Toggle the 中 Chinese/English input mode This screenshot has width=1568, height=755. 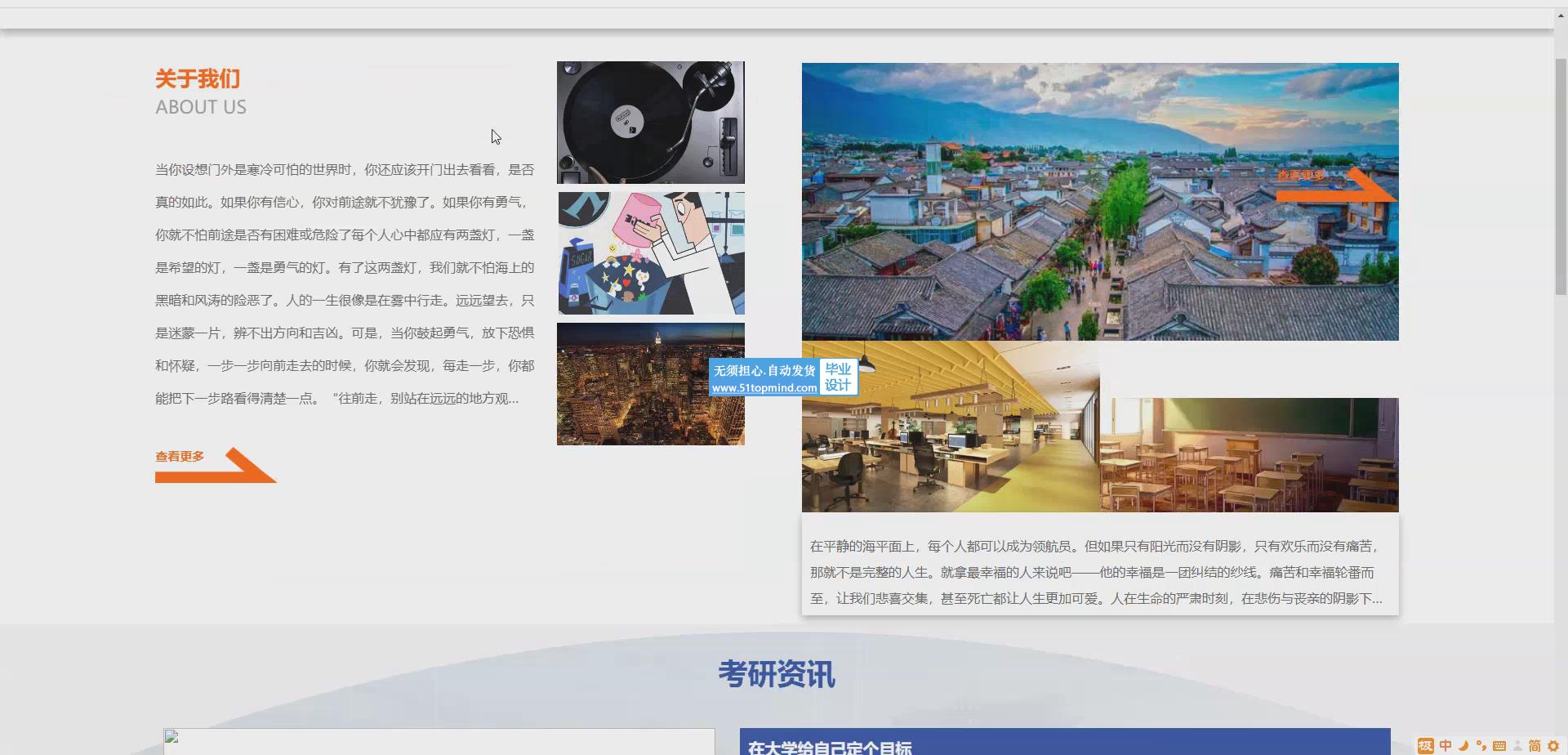(x=1445, y=745)
